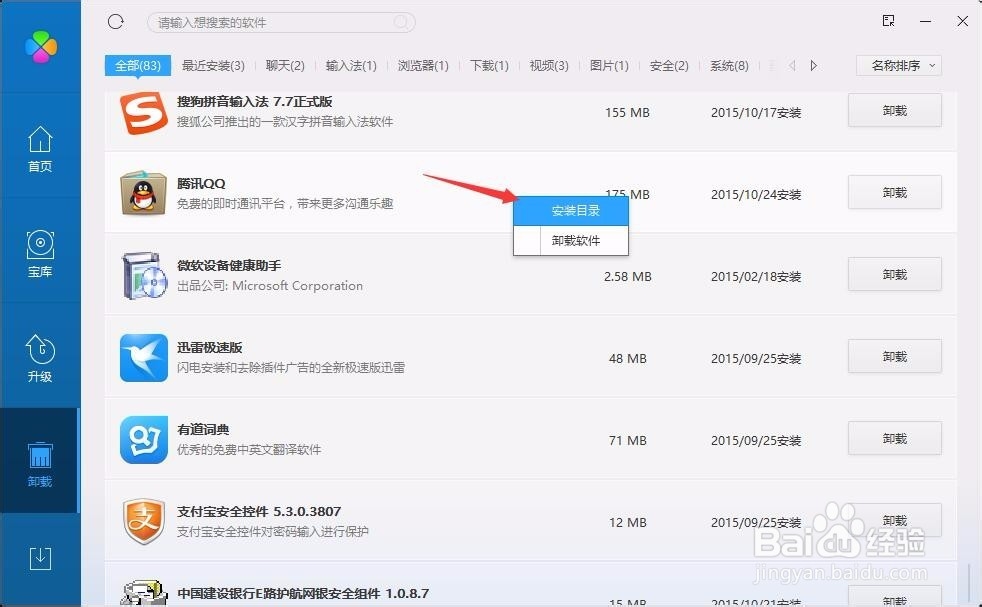The height and width of the screenshot is (607, 982).
Task: Open the 升级 upgrade section in sidebar
Action: point(40,359)
